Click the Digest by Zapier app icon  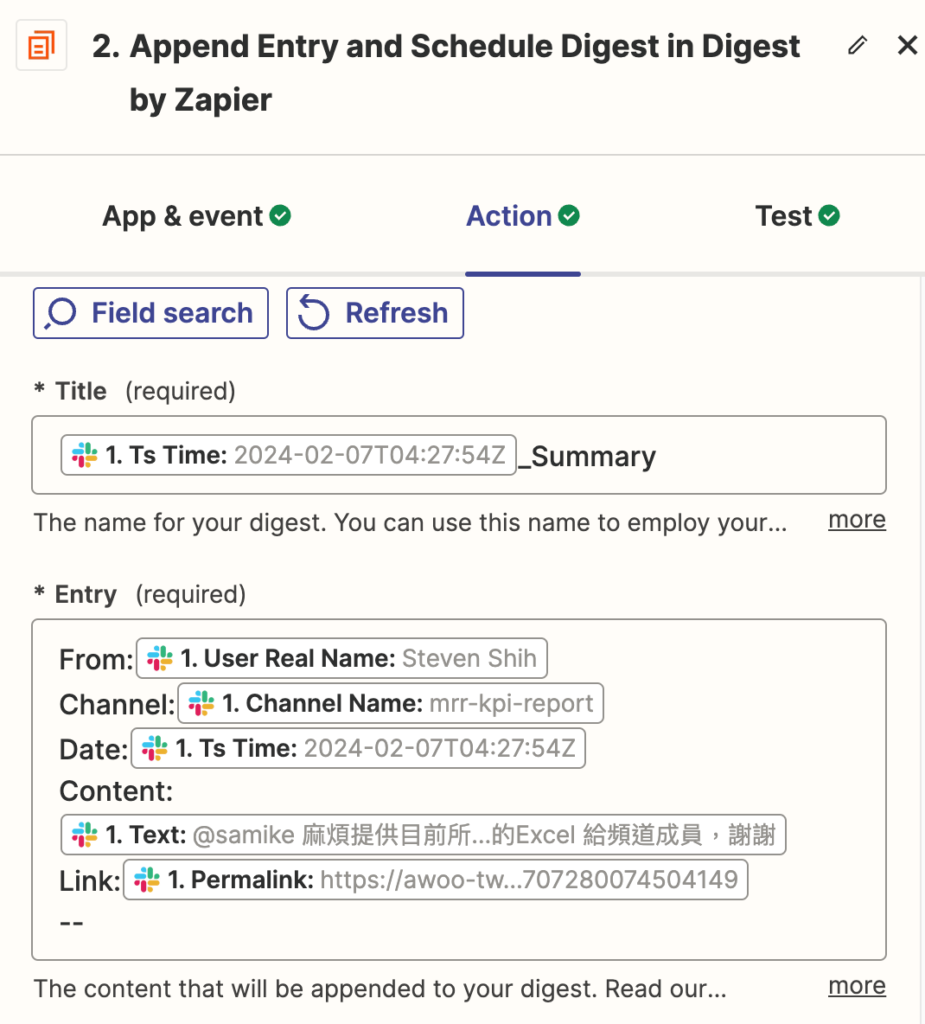point(42,45)
